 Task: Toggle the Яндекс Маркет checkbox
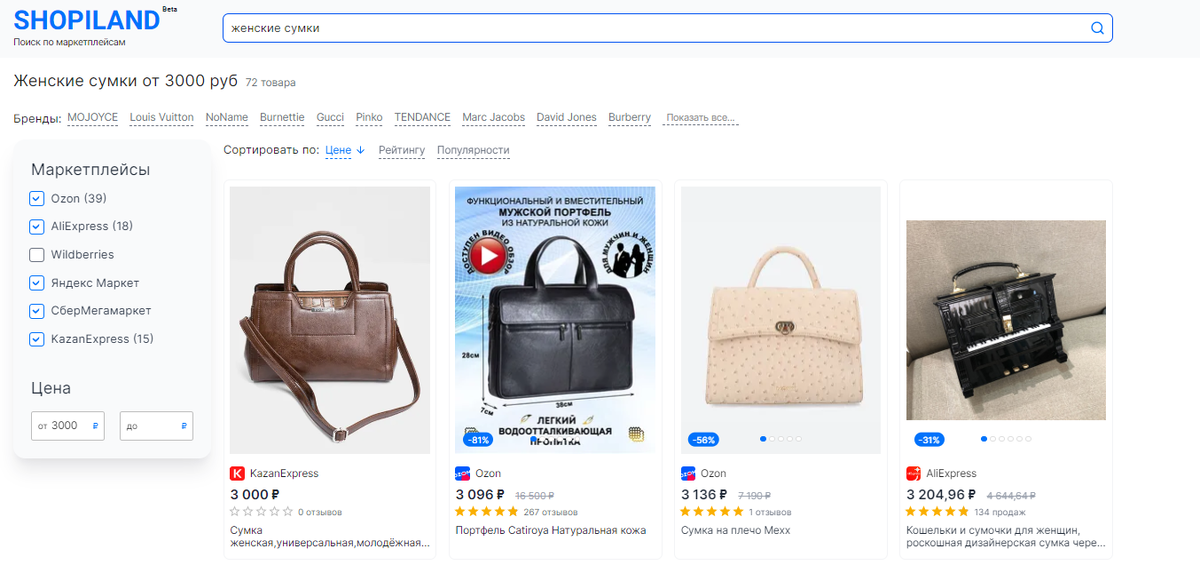click(37, 283)
